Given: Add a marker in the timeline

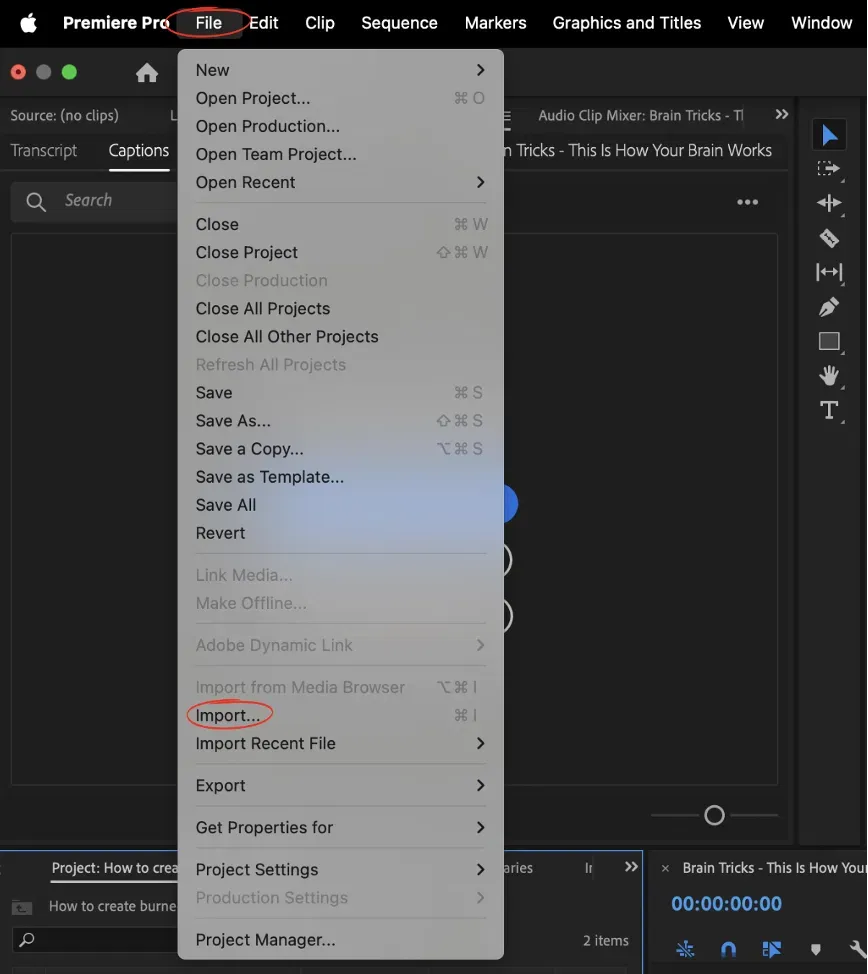Looking at the screenshot, I should [x=815, y=949].
